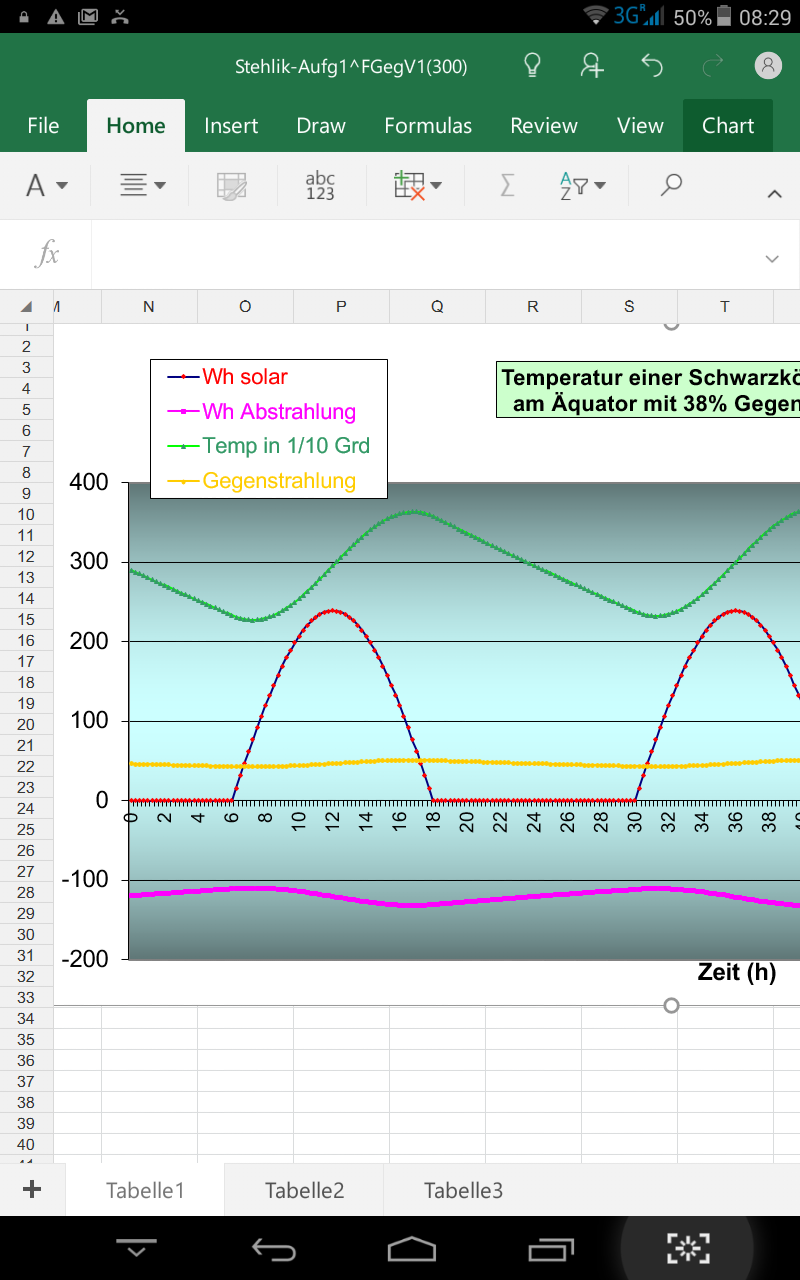Switch to the Insert tab
Image resolution: width=800 pixels, height=1280 pixels.
(x=231, y=126)
